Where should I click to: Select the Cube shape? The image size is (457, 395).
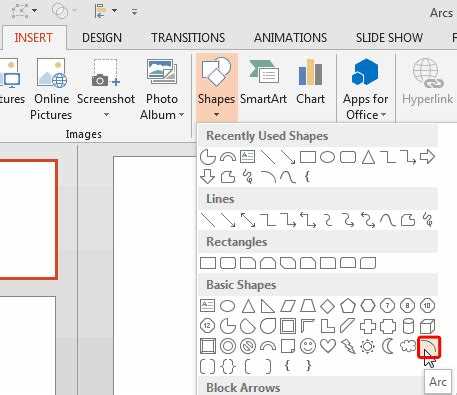pyautogui.click(x=427, y=326)
